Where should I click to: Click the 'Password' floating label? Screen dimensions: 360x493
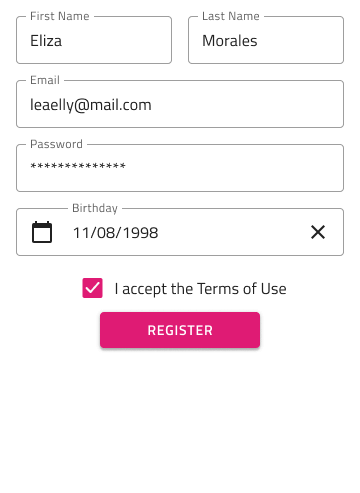click(56, 144)
